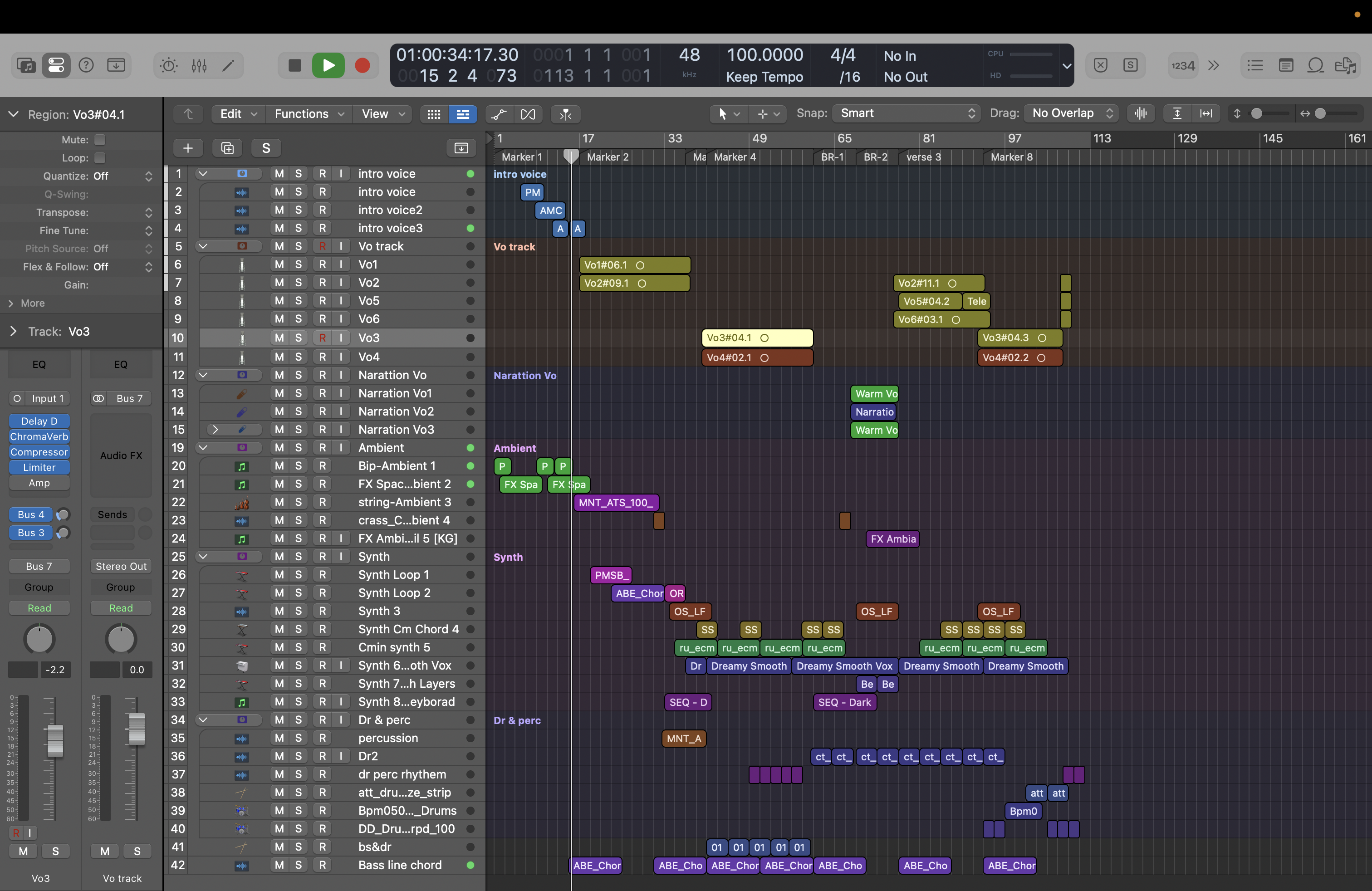Show automation in the tracks area
The image size is (1372, 891).
click(499, 114)
